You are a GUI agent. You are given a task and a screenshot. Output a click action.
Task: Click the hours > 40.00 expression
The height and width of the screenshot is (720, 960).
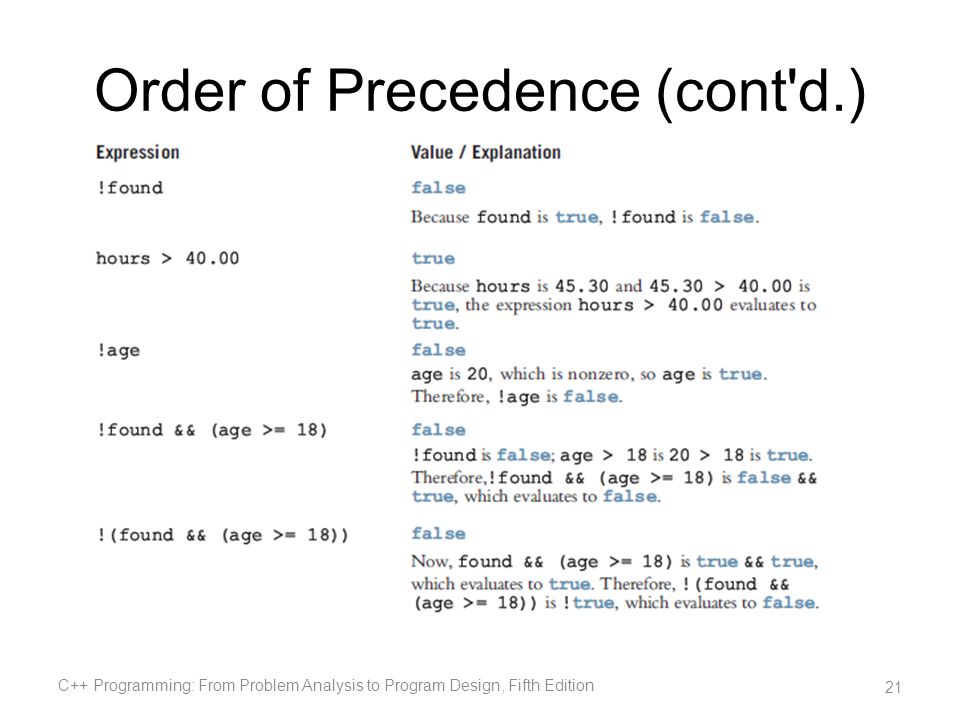tap(167, 258)
